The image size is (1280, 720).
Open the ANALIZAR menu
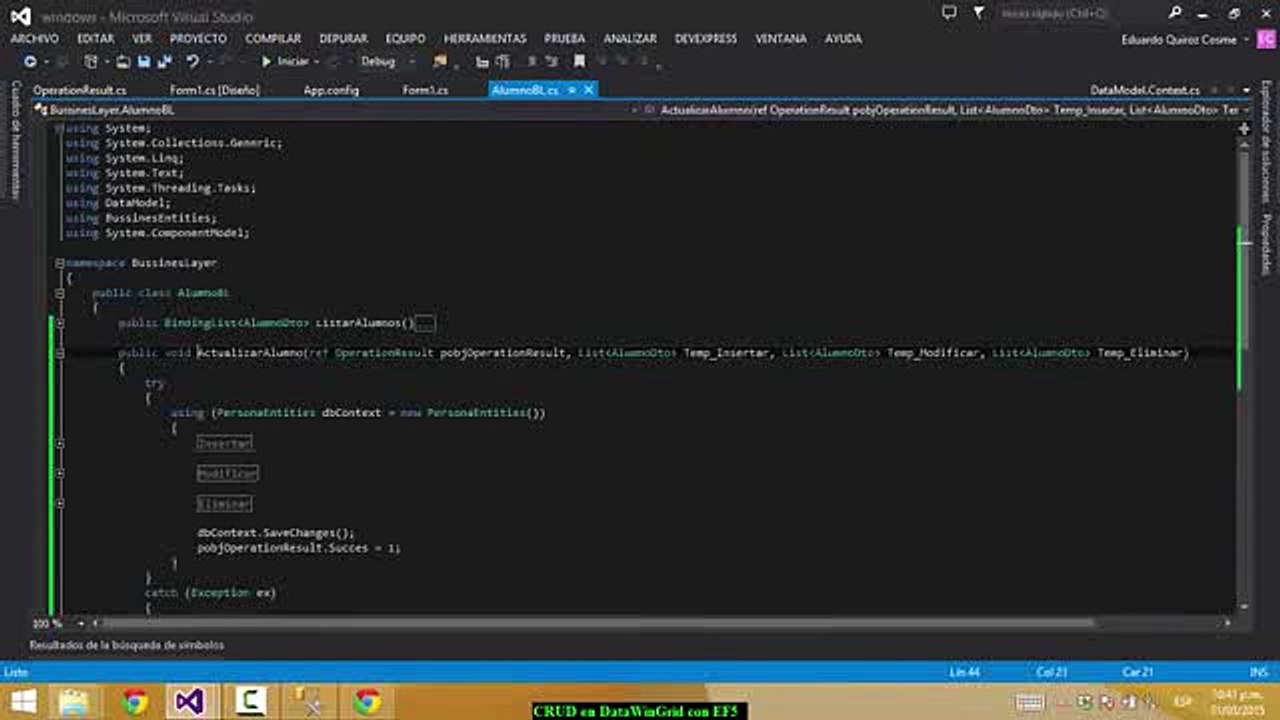(630, 39)
